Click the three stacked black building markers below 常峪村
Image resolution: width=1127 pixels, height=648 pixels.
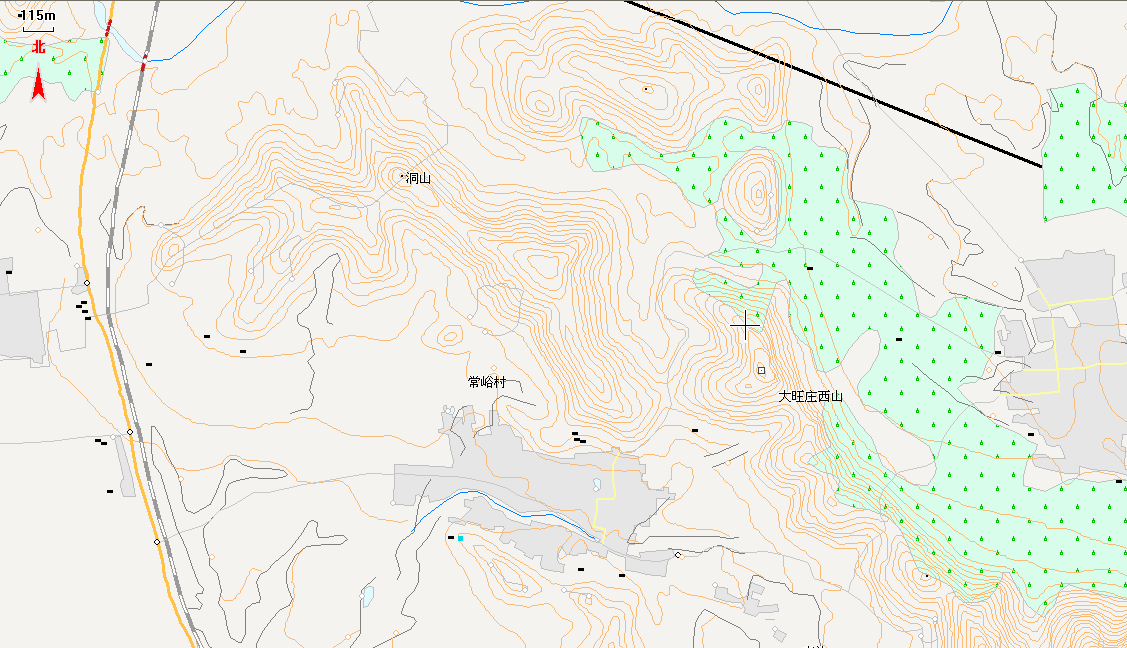coord(579,438)
